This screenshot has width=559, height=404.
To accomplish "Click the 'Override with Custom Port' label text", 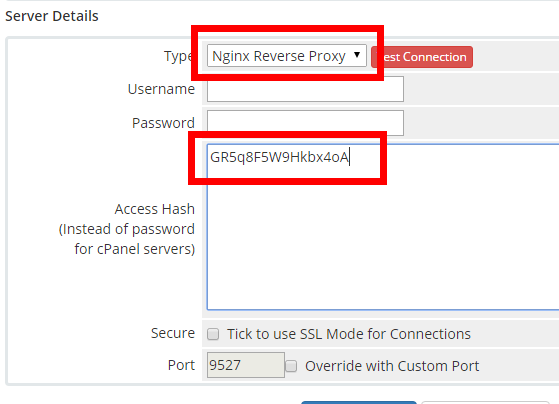I will point(392,366).
